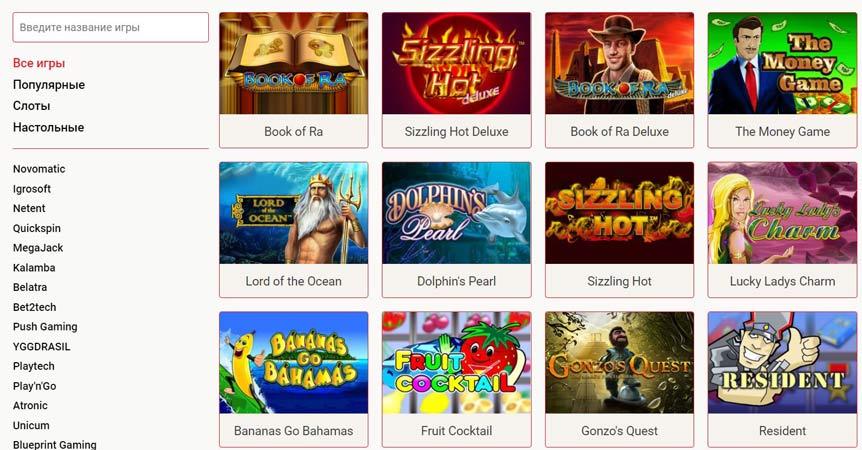Select the YGGDRASIL provider filter
The image size is (862, 450).
42,347
